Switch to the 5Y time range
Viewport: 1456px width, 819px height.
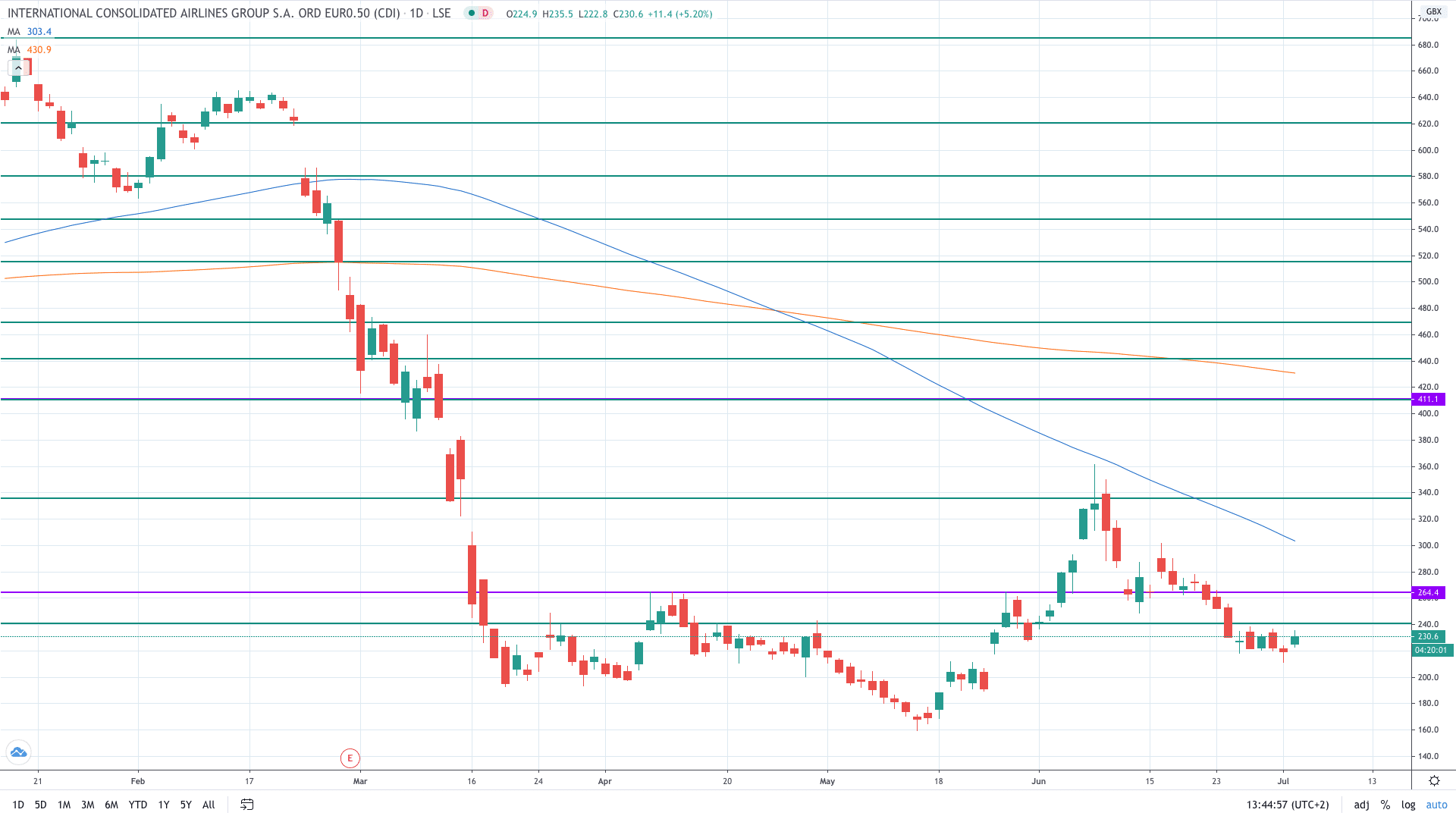[x=186, y=805]
